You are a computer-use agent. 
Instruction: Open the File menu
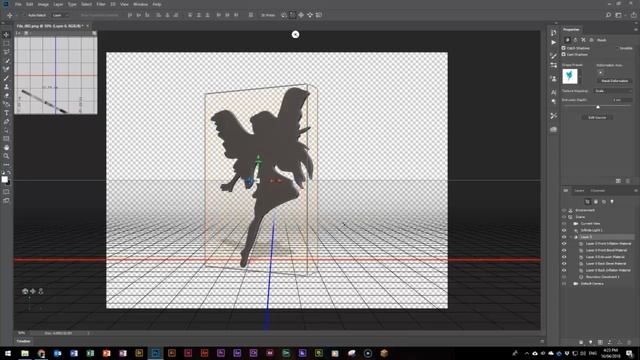(18, 4)
